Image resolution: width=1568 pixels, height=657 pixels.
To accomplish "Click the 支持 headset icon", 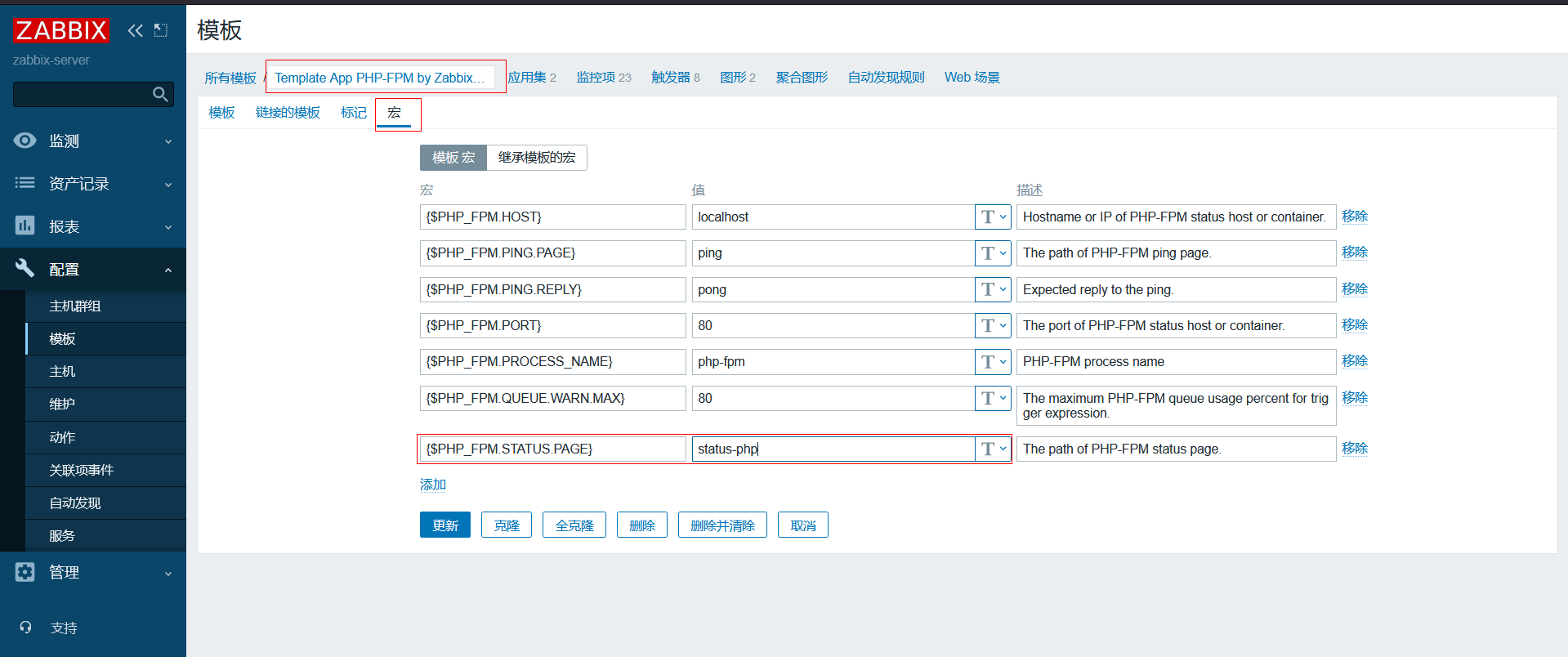I will click(x=25, y=628).
